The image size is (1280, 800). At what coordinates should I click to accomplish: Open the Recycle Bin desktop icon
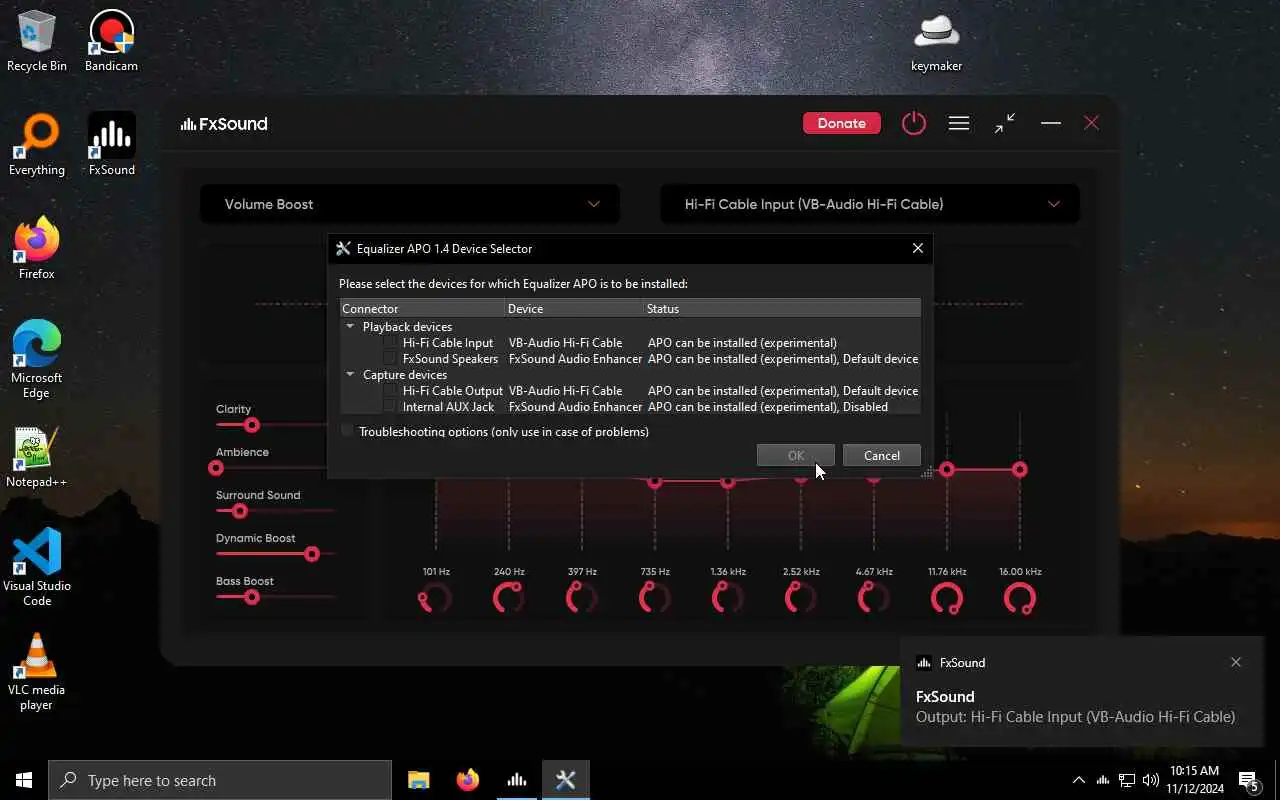coord(37,41)
